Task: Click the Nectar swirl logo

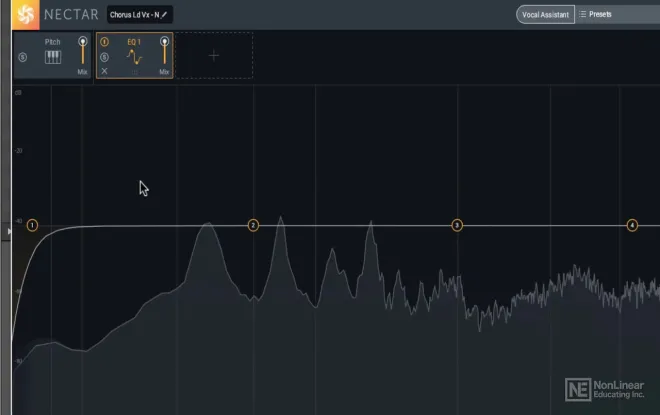Action: [x=26, y=14]
